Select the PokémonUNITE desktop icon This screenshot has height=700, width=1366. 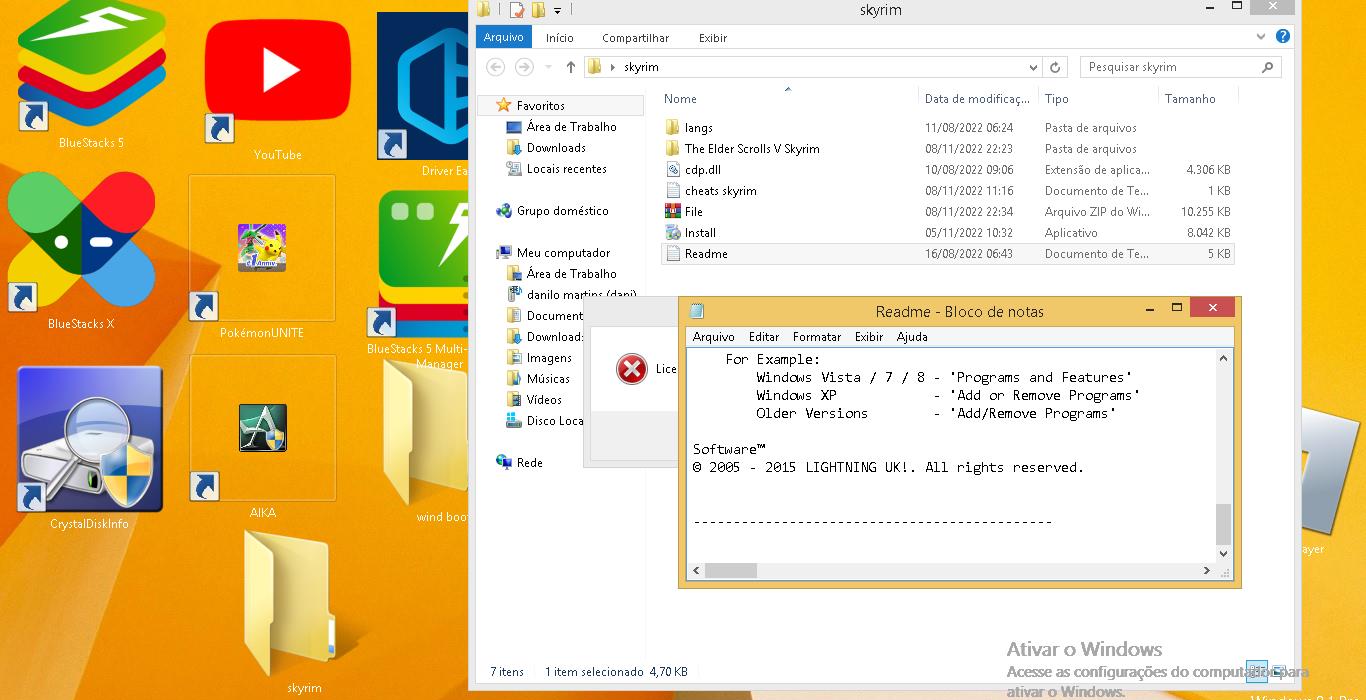point(262,250)
